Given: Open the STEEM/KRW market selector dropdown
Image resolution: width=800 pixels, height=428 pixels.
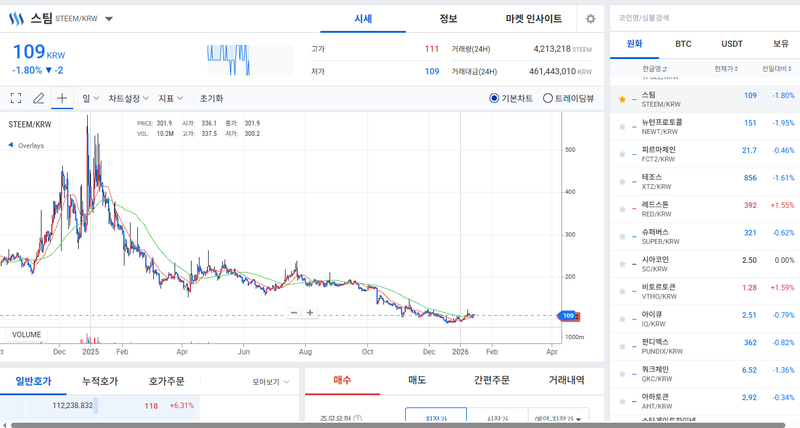Looking at the screenshot, I should 108,19.
